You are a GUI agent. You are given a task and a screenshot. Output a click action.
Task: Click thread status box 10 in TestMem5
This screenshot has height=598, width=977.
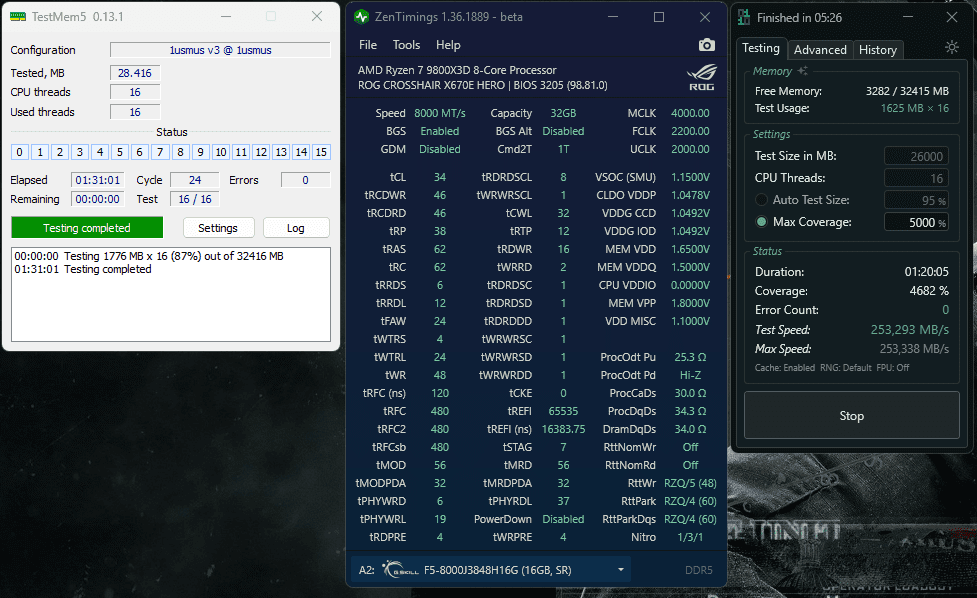click(221, 152)
